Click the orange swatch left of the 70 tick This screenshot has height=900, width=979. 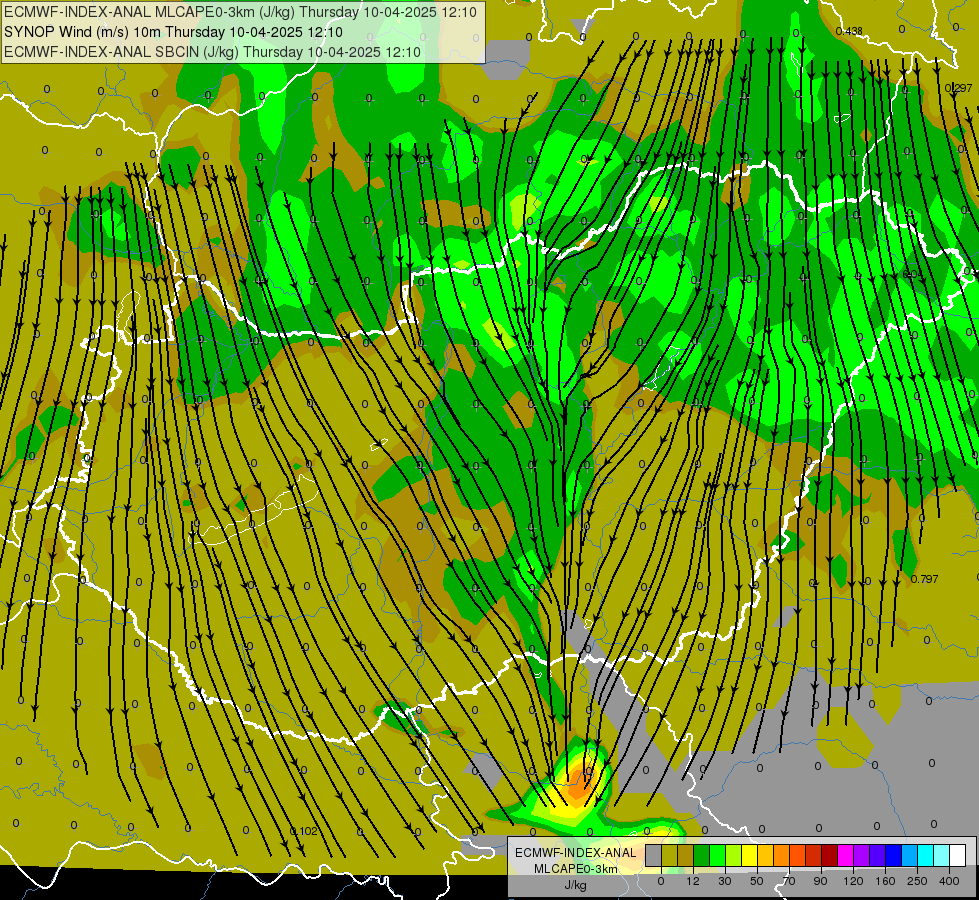[782, 855]
